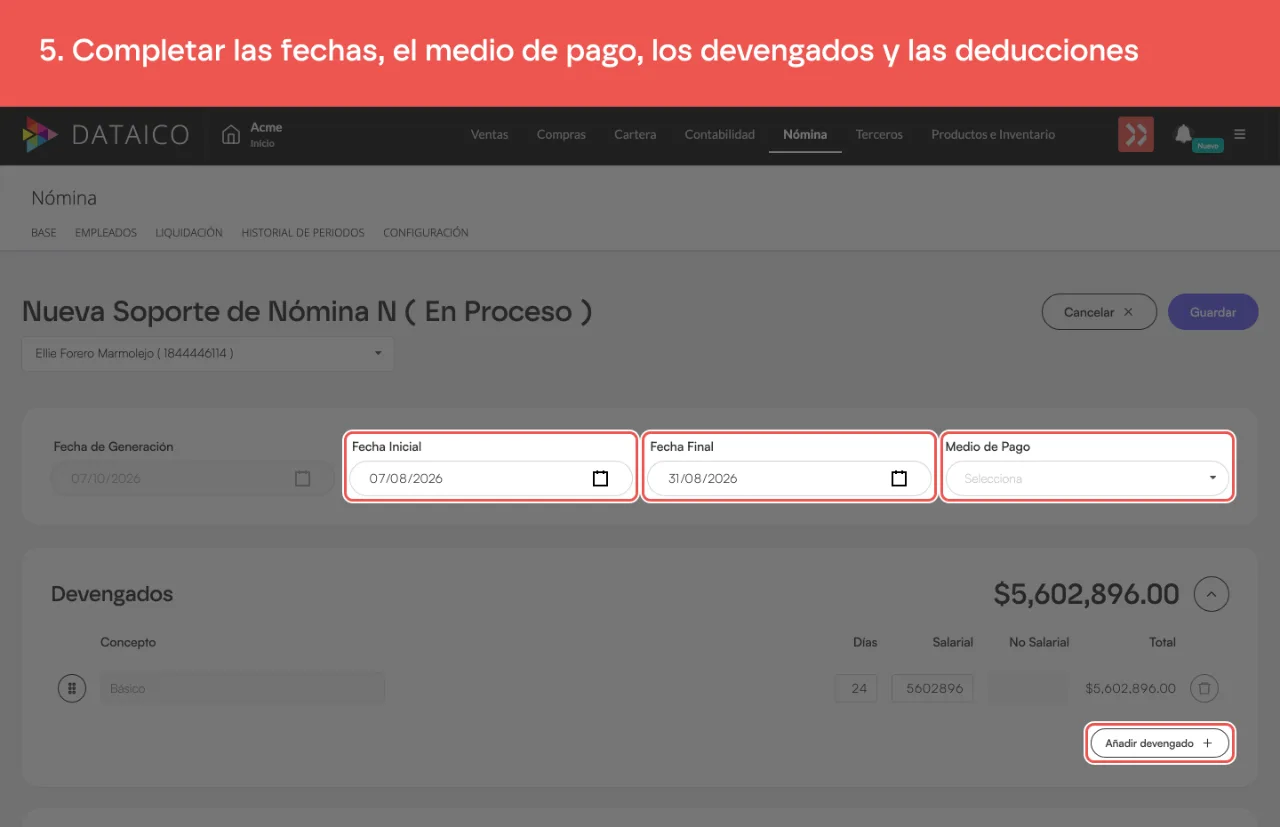Click the Nuevo badge

1208,146
